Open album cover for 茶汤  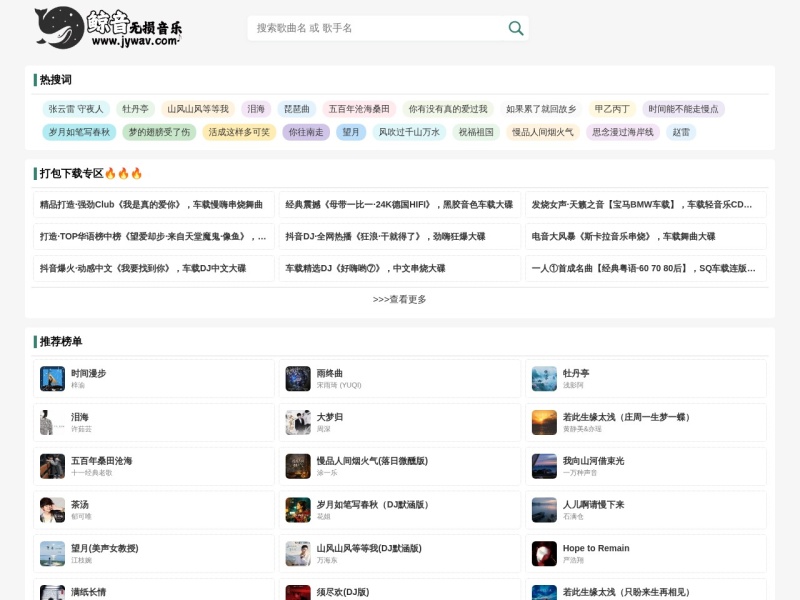coord(53,510)
